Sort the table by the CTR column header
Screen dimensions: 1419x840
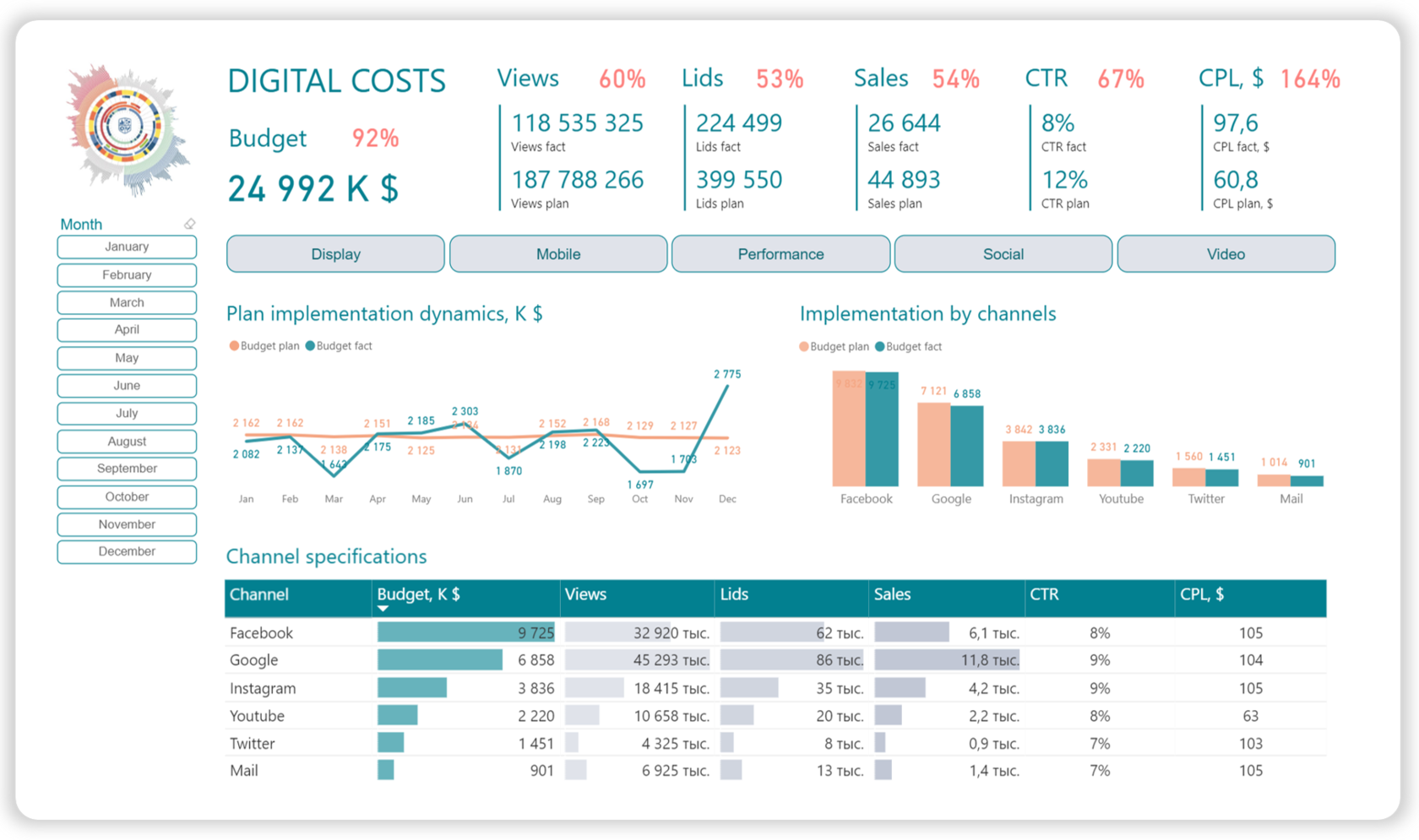[x=1045, y=594]
